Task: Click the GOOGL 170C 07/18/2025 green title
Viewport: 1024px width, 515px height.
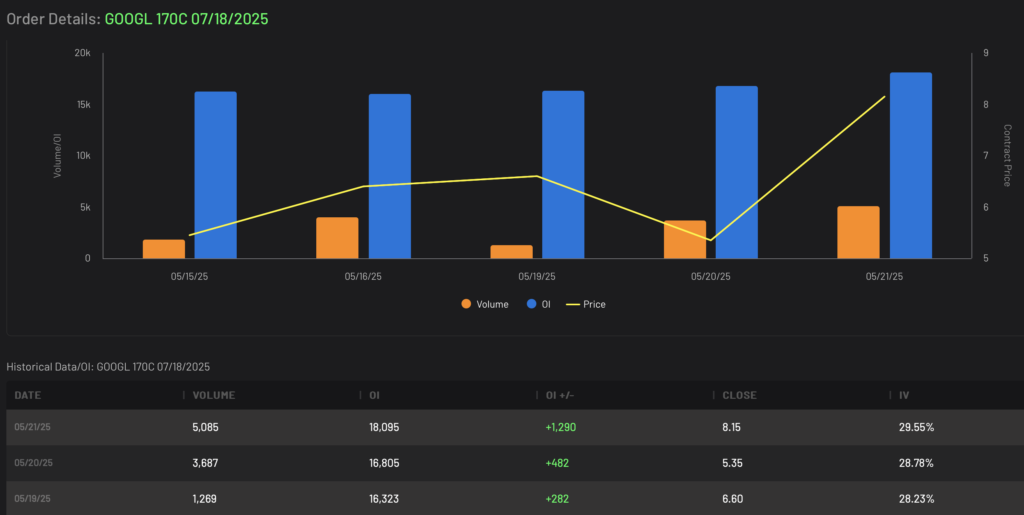Action: point(186,19)
